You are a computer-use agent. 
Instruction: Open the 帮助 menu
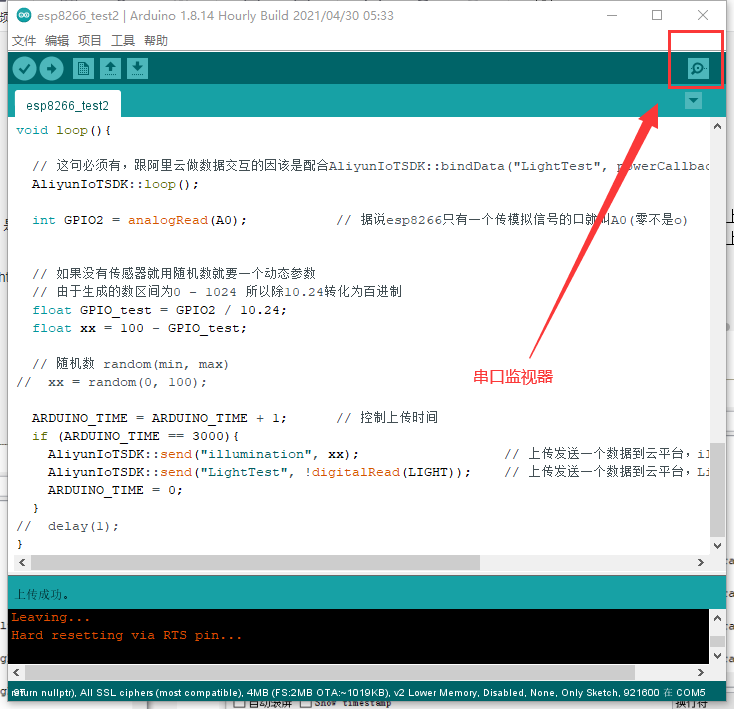point(156,41)
